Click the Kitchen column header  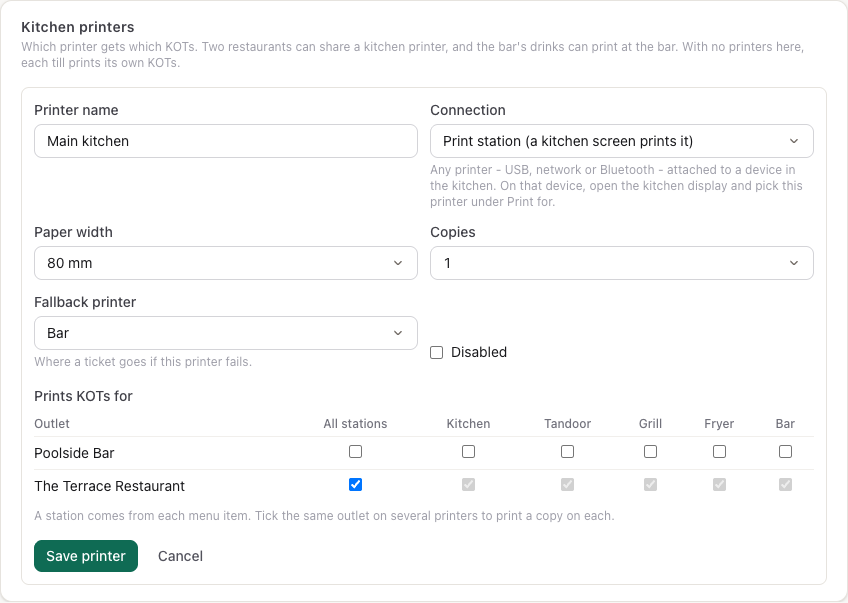pos(468,424)
